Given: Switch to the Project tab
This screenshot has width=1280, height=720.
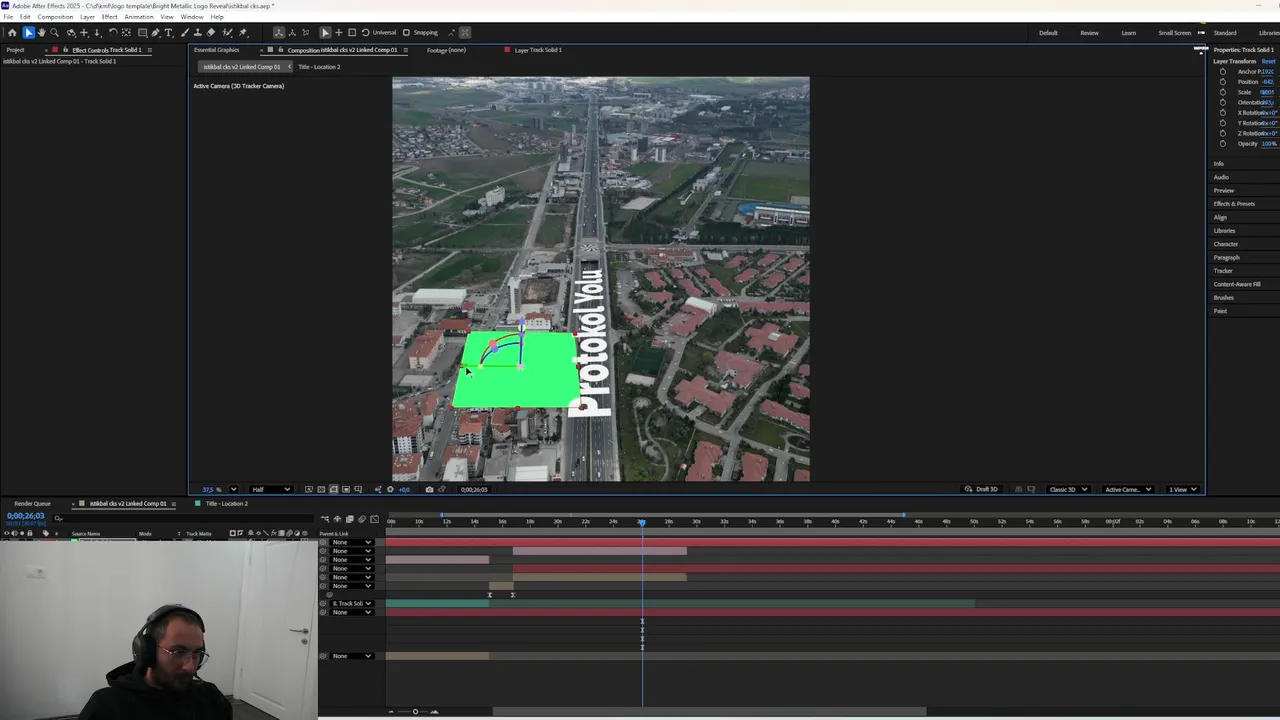Looking at the screenshot, I should pos(15,50).
